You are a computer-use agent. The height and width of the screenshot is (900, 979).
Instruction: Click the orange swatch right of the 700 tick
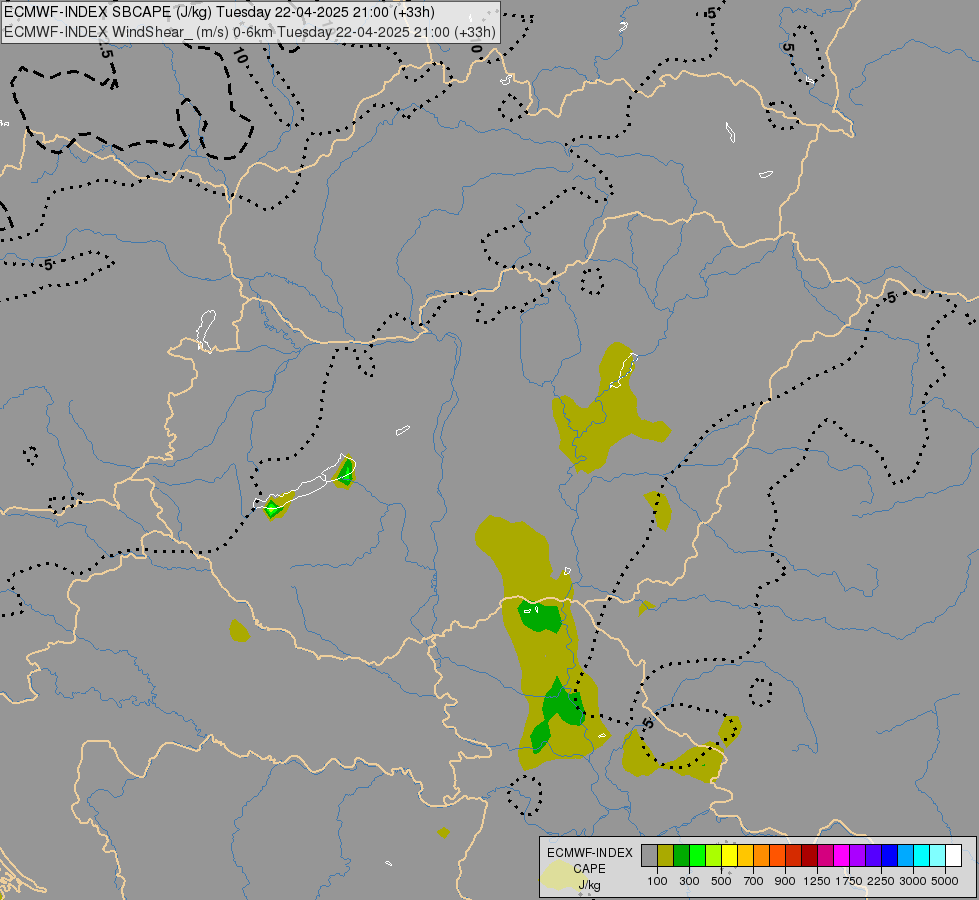click(x=761, y=856)
